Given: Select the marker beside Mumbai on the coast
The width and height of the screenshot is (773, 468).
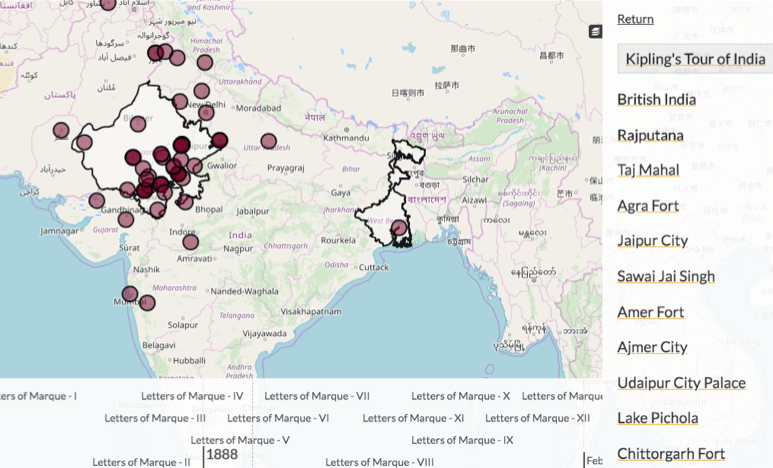Looking at the screenshot, I should tap(130, 294).
